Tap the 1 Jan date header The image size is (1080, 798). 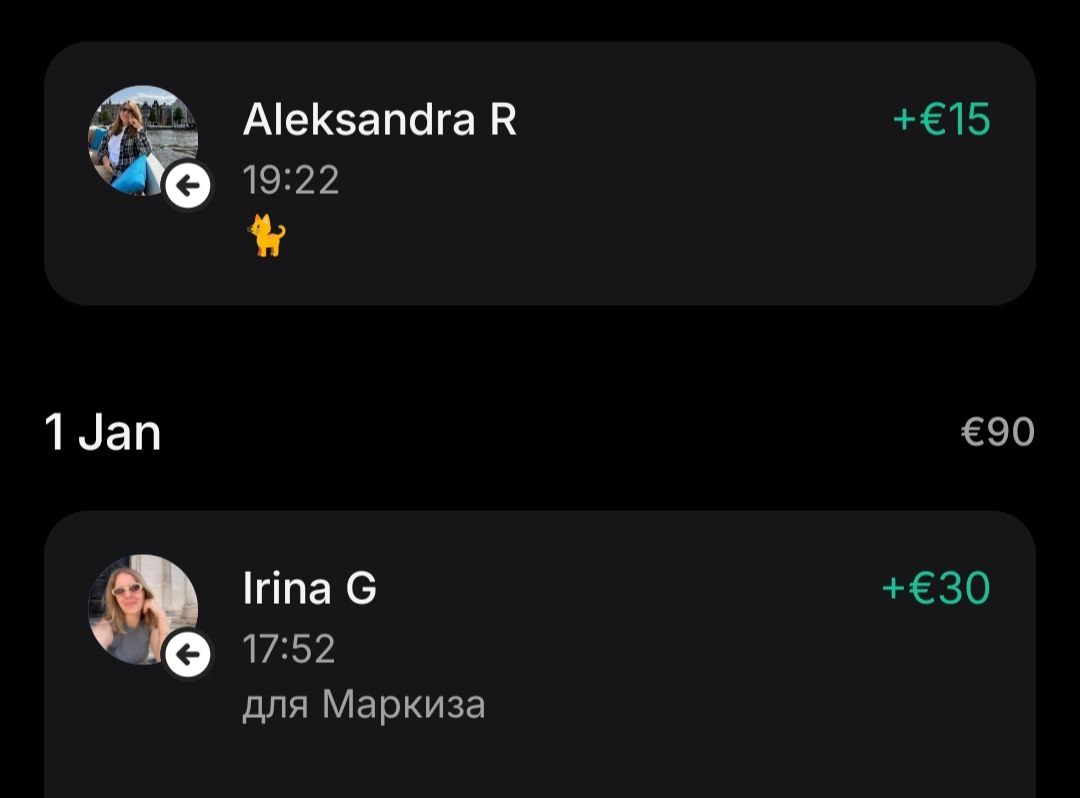(x=103, y=432)
